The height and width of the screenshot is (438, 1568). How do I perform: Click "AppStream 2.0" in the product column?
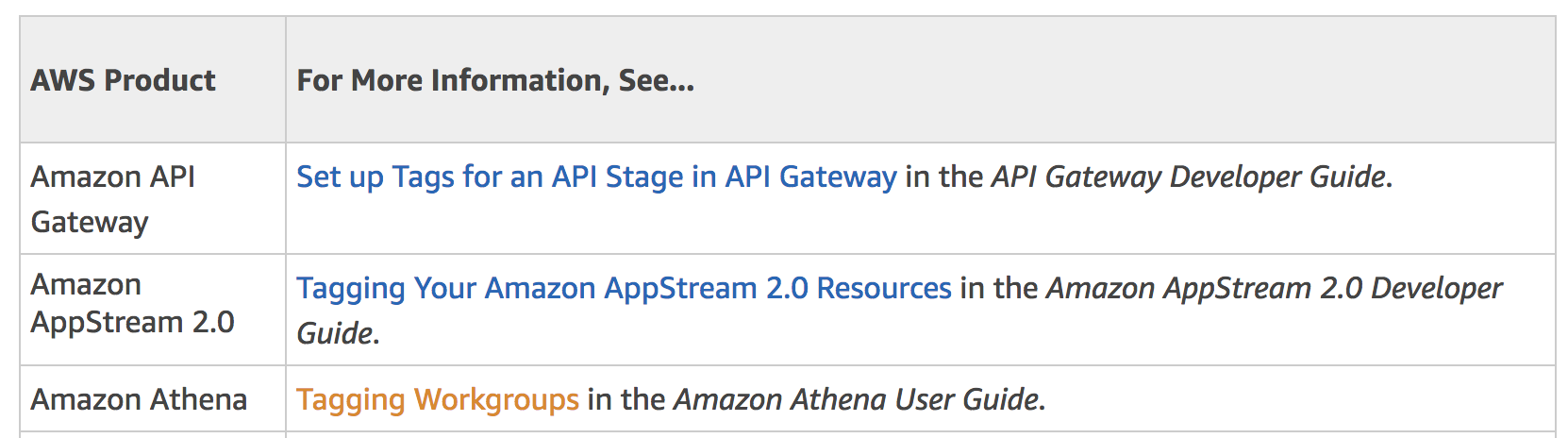coord(132,322)
